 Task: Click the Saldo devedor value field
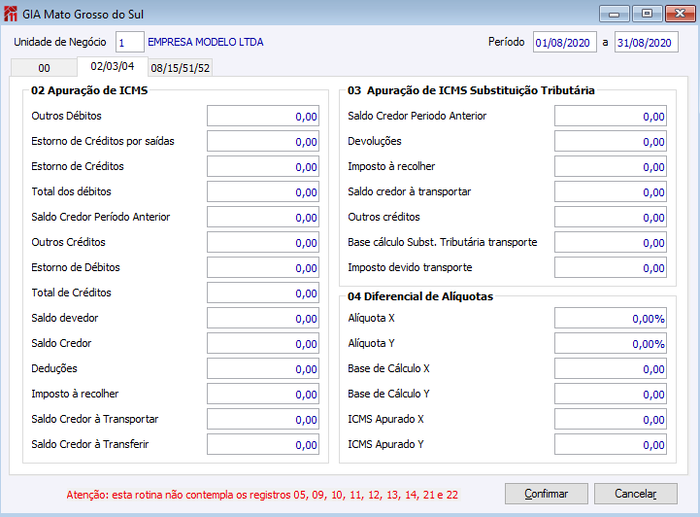point(263,318)
